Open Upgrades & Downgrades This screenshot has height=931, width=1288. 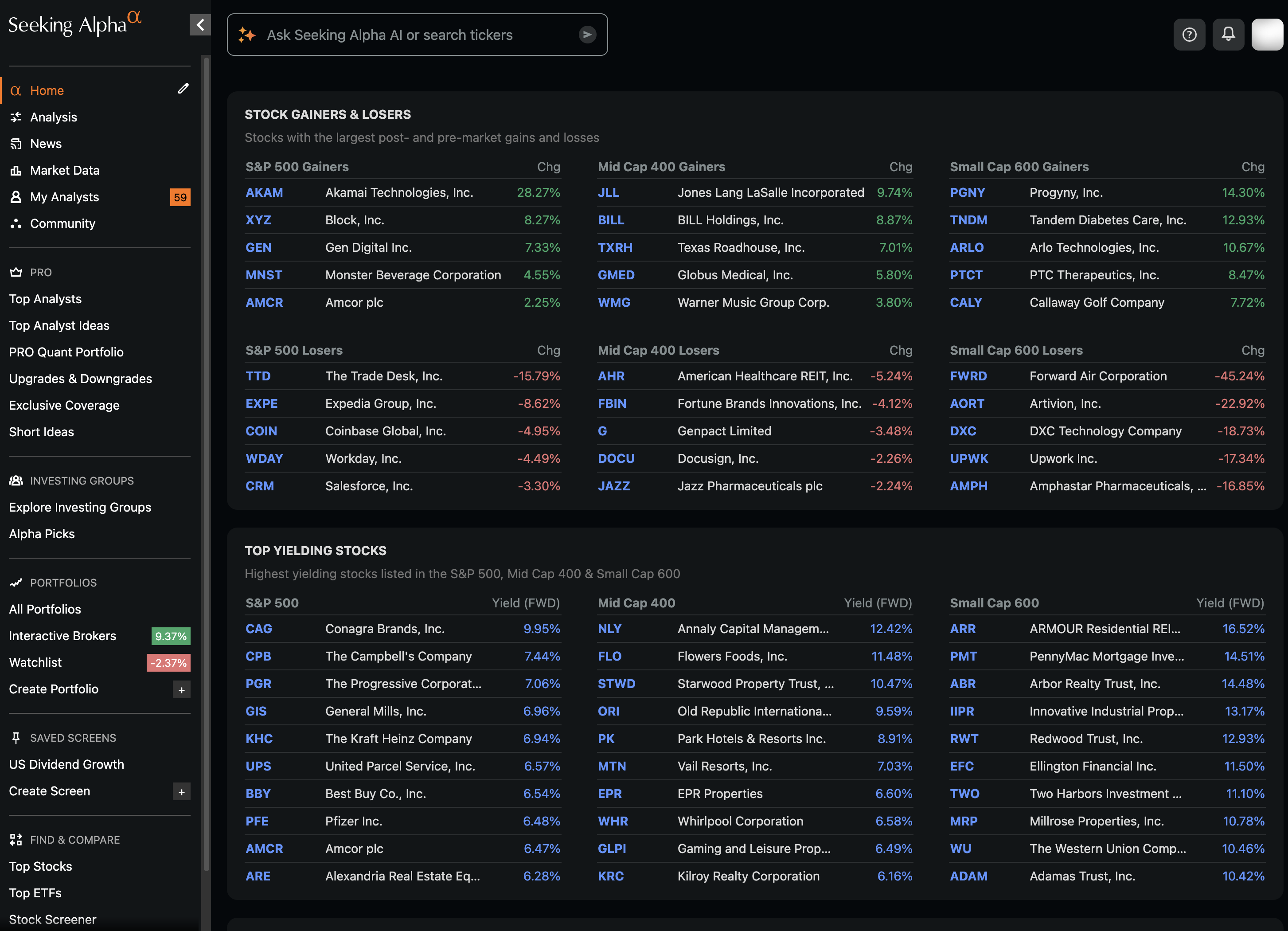tap(80, 379)
